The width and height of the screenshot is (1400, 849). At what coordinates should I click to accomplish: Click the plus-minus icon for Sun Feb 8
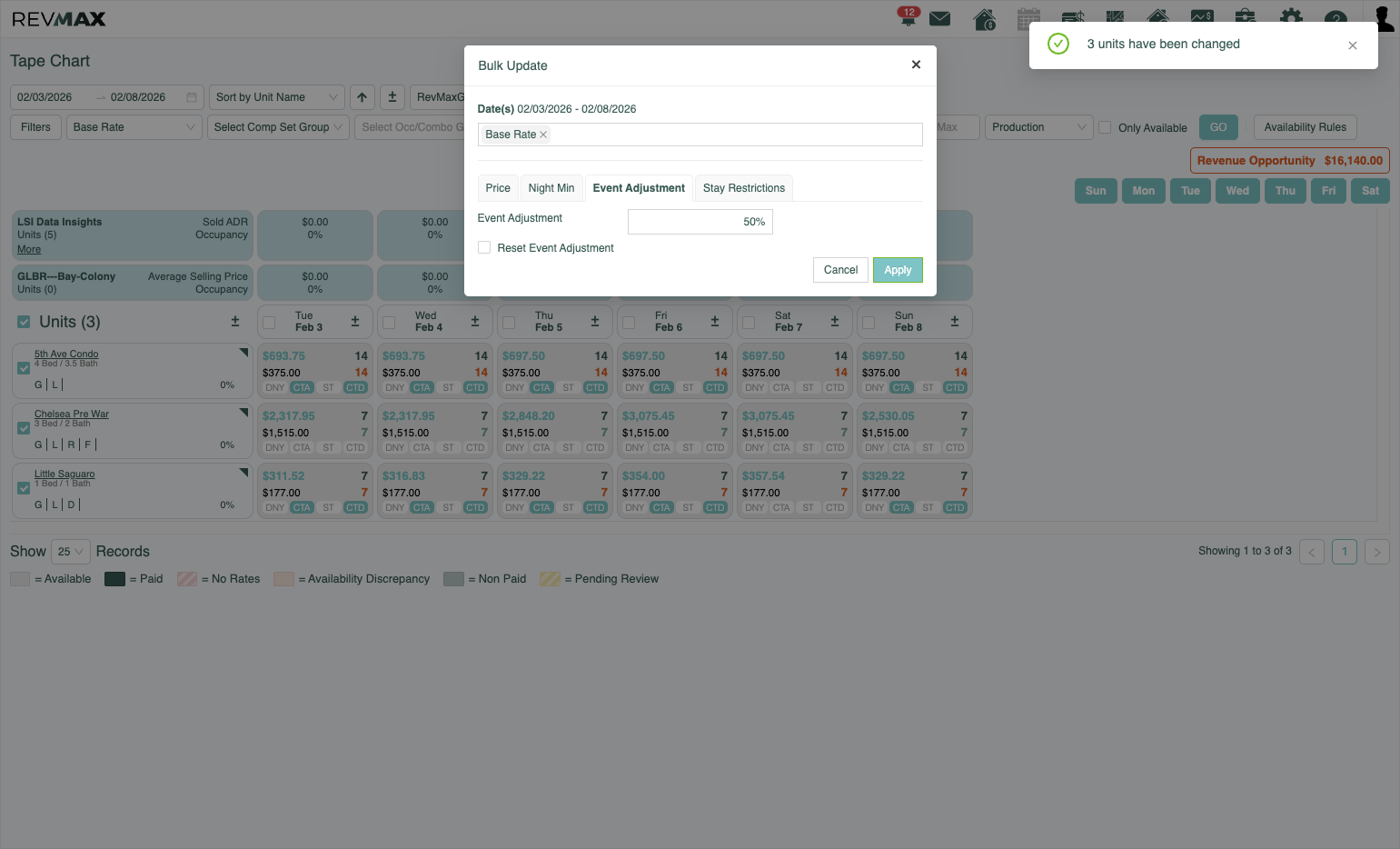[955, 322]
